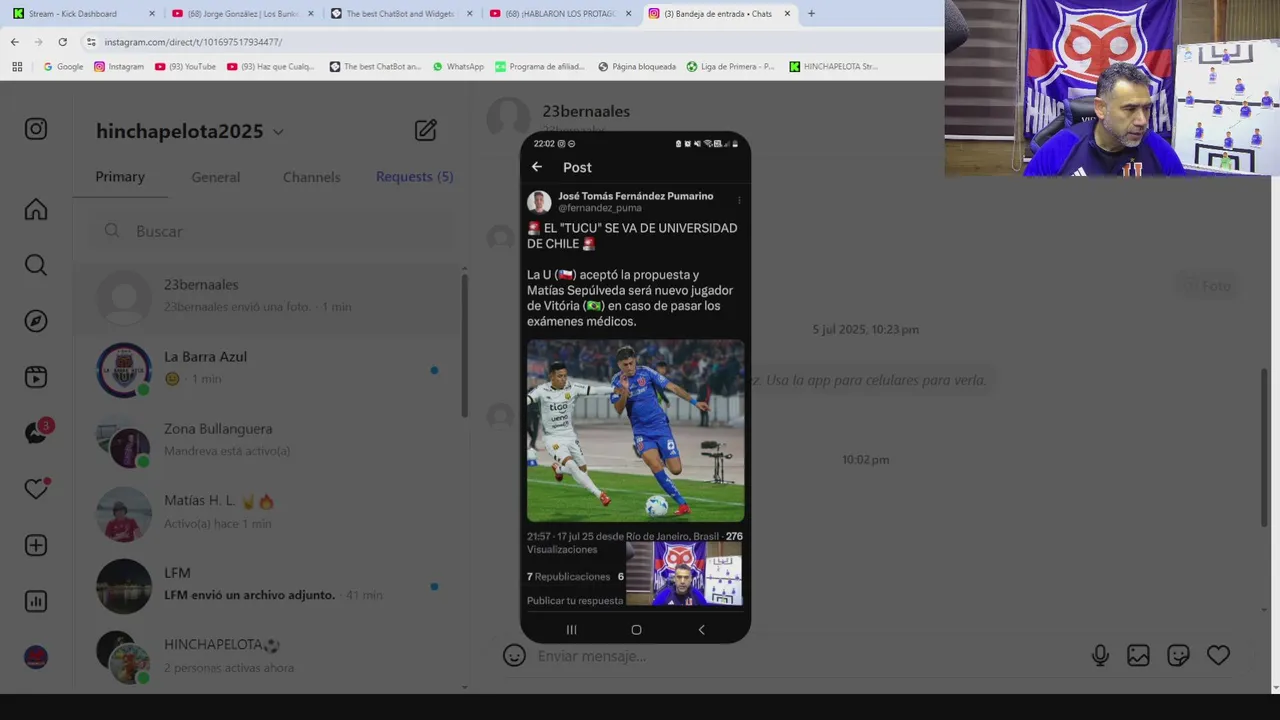Click 23bernaales name in chat header
1280x720 pixels.
click(x=586, y=111)
